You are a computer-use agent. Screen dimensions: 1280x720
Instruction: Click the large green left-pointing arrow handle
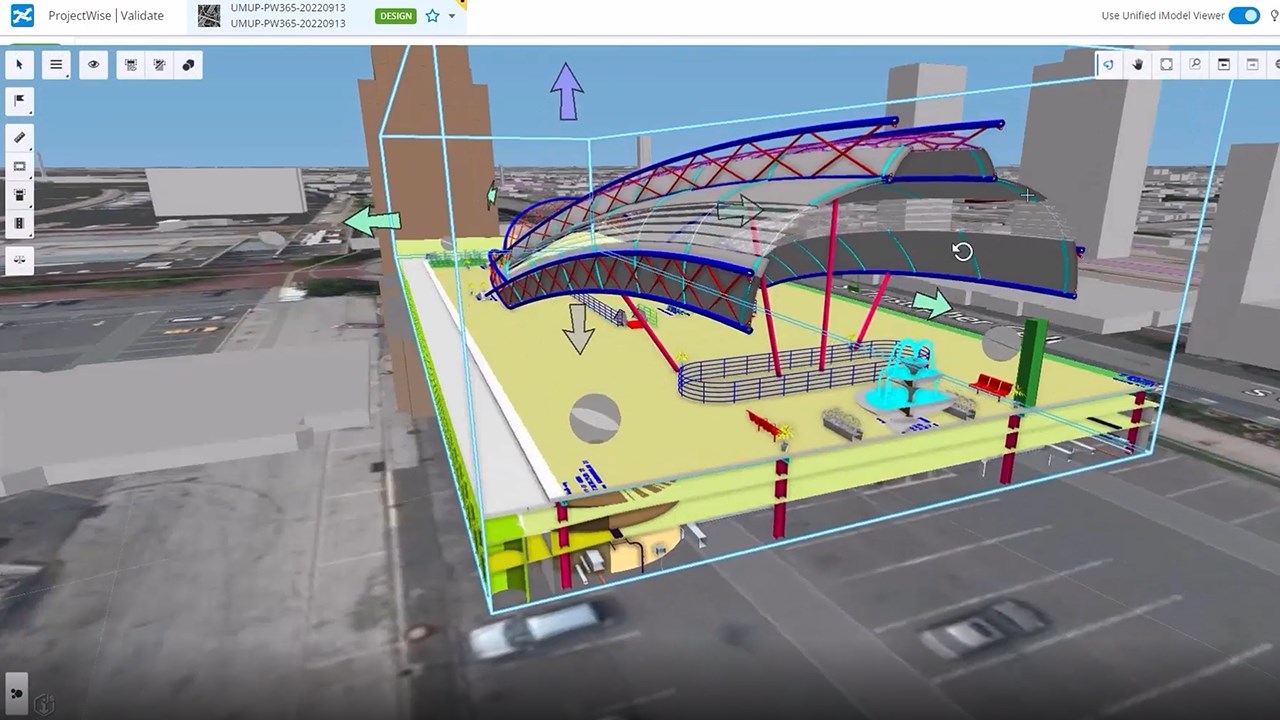[x=371, y=220]
